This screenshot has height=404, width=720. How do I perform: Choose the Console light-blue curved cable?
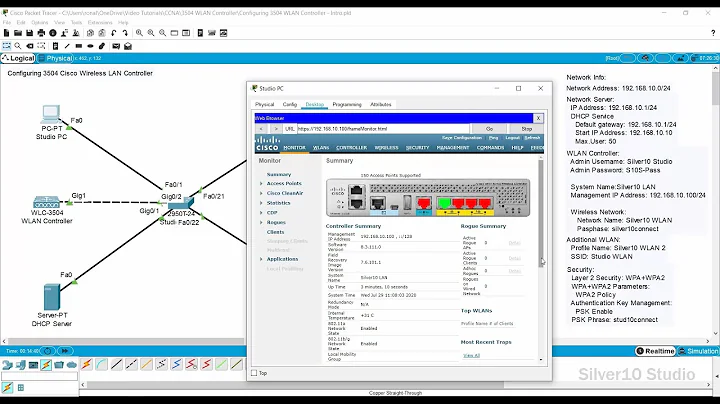pyautogui.click(x=101, y=365)
